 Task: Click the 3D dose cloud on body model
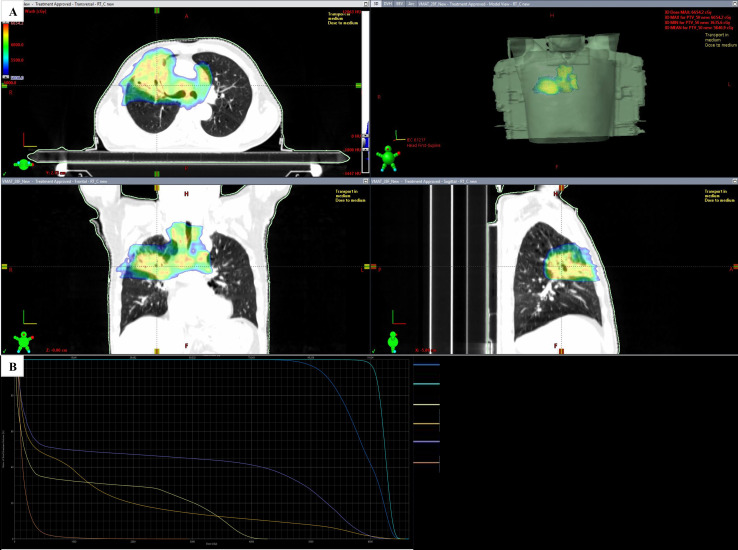(x=555, y=81)
